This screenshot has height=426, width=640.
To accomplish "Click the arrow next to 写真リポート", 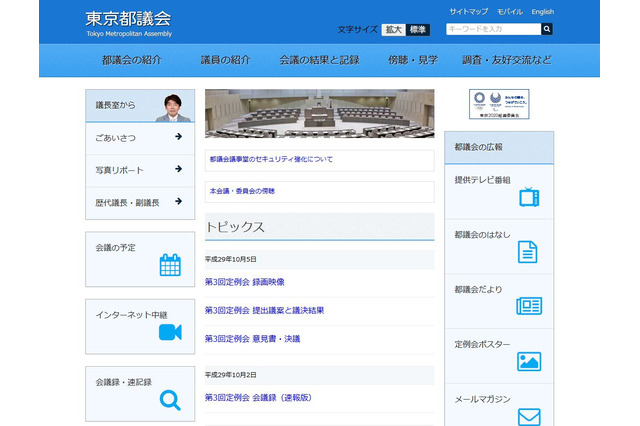I will click(178, 169).
